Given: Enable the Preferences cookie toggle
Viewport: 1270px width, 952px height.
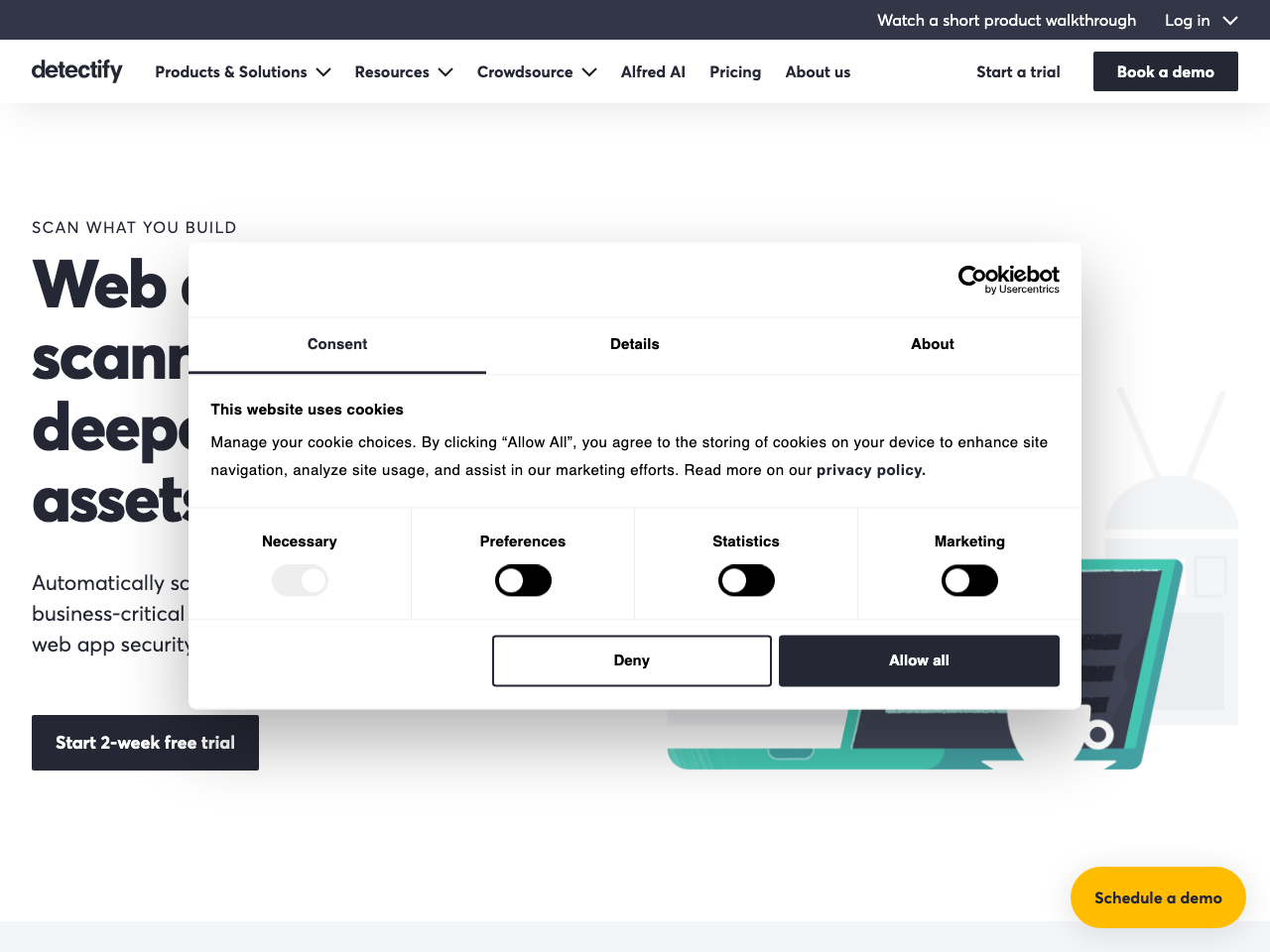Looking at the screenshot, I should pyautogui.click(x=523, y=580).
